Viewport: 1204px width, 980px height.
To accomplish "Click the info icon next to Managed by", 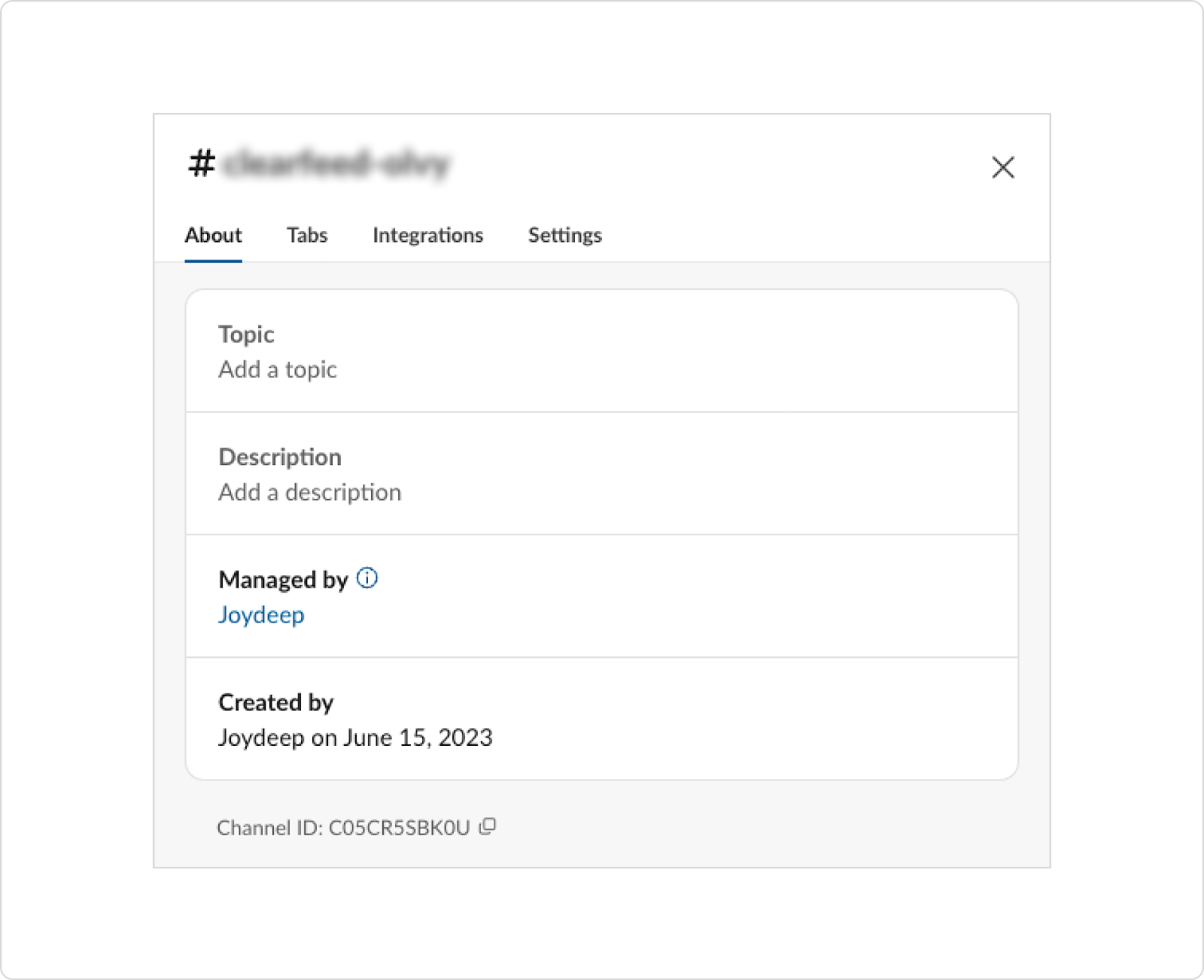I will (367, 578).
